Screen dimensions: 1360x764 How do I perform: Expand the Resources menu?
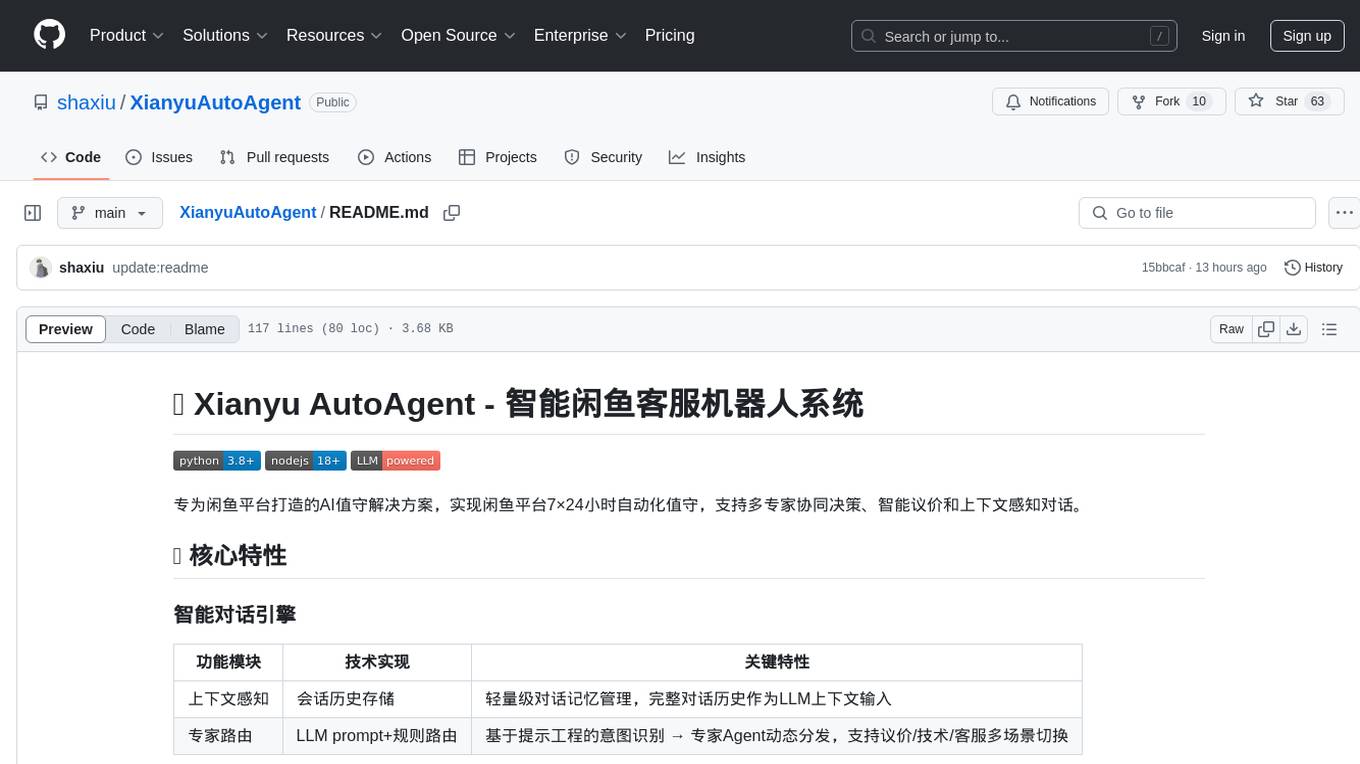point(335,35)
